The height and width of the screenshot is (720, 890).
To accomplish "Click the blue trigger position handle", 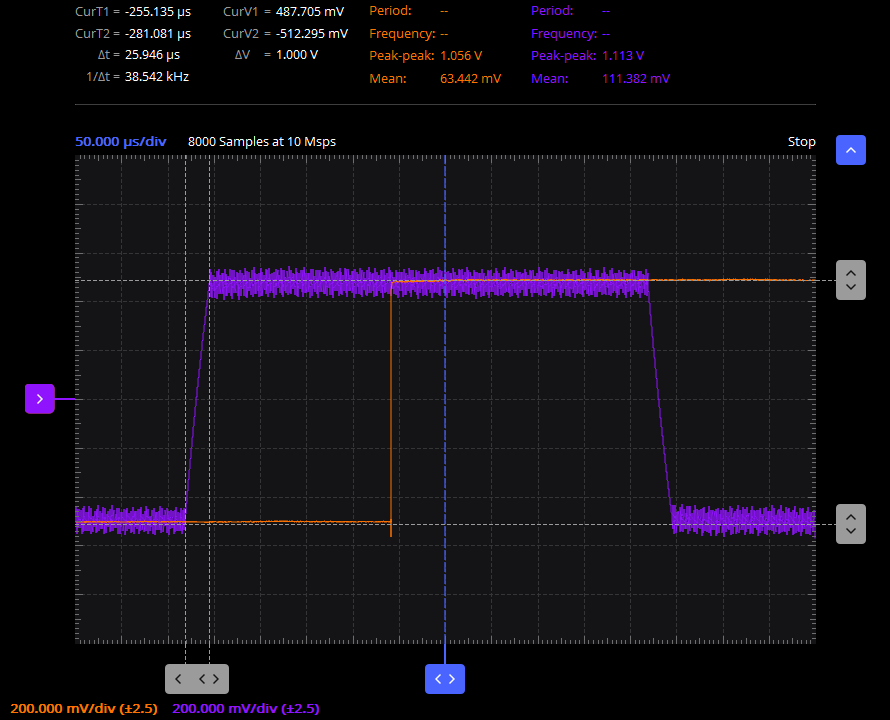I will click(445, 679).
